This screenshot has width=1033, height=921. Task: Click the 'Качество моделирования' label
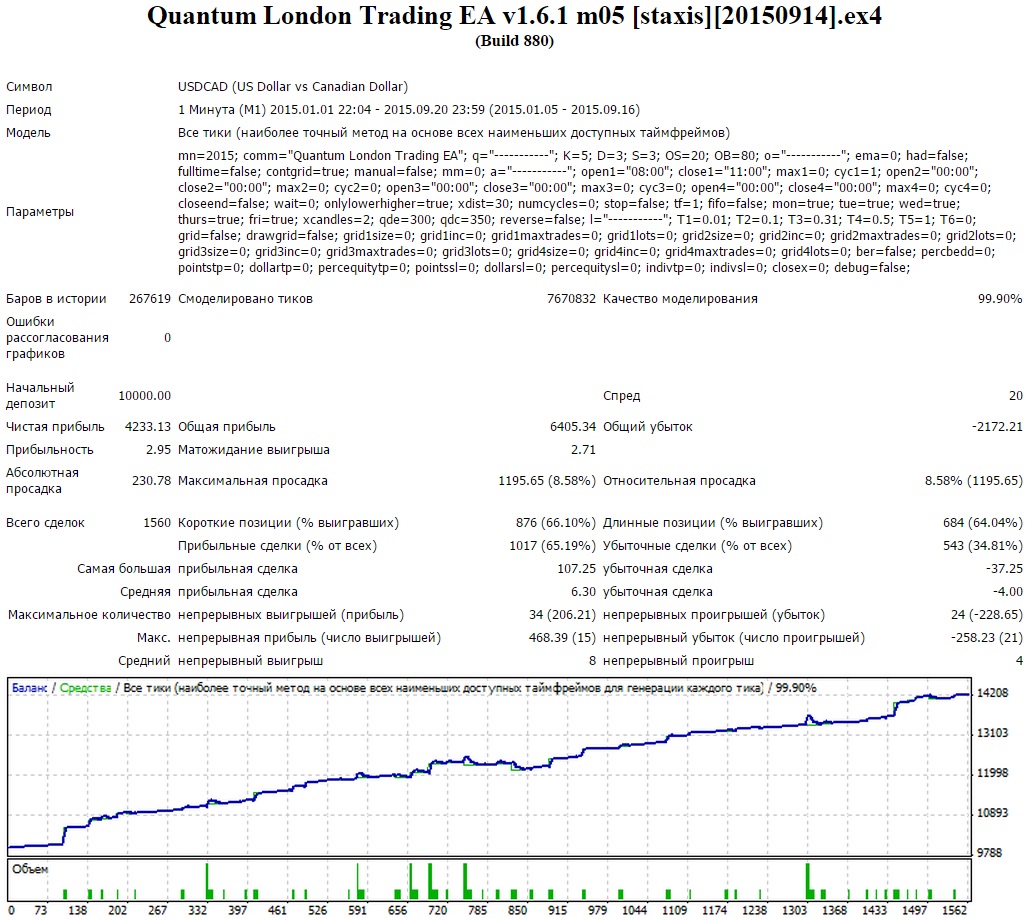tap(680, 298)
